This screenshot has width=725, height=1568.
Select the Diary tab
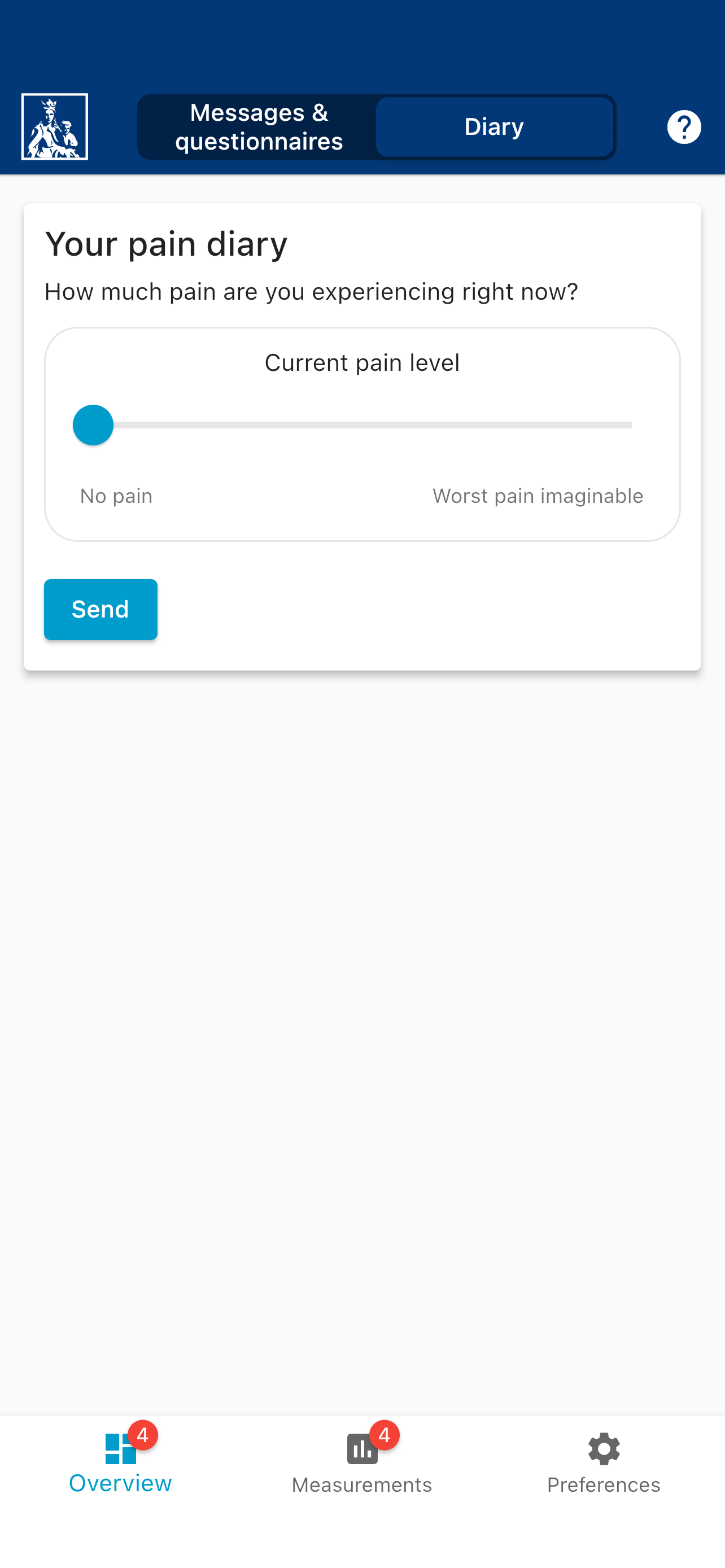coord(494,126)
